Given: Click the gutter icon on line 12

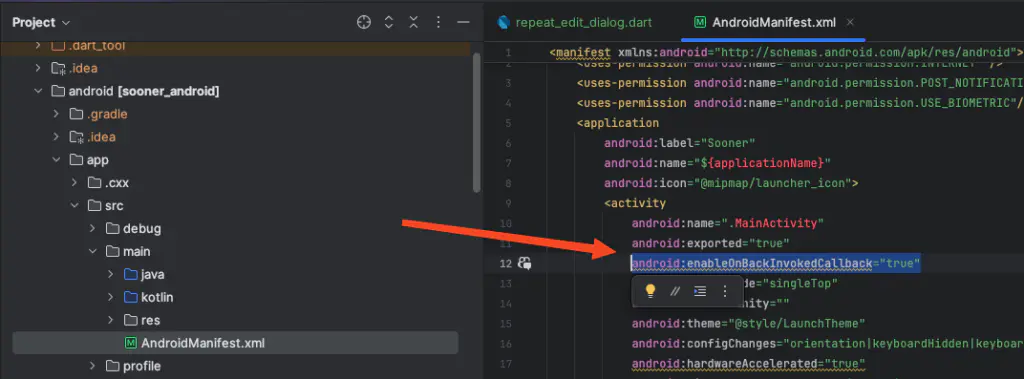Looking at the screenshot, I should [x=524, y=263].
